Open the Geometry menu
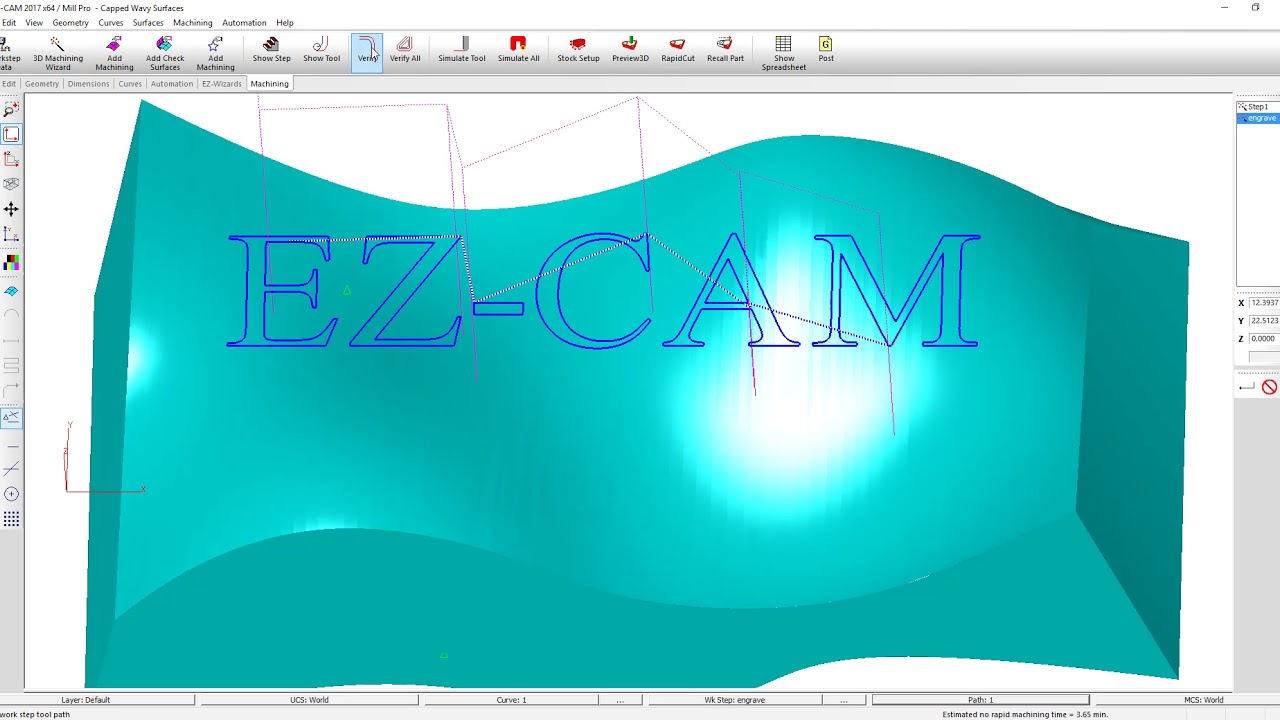The image size is (1280, 720). click(x=70, y=23)
